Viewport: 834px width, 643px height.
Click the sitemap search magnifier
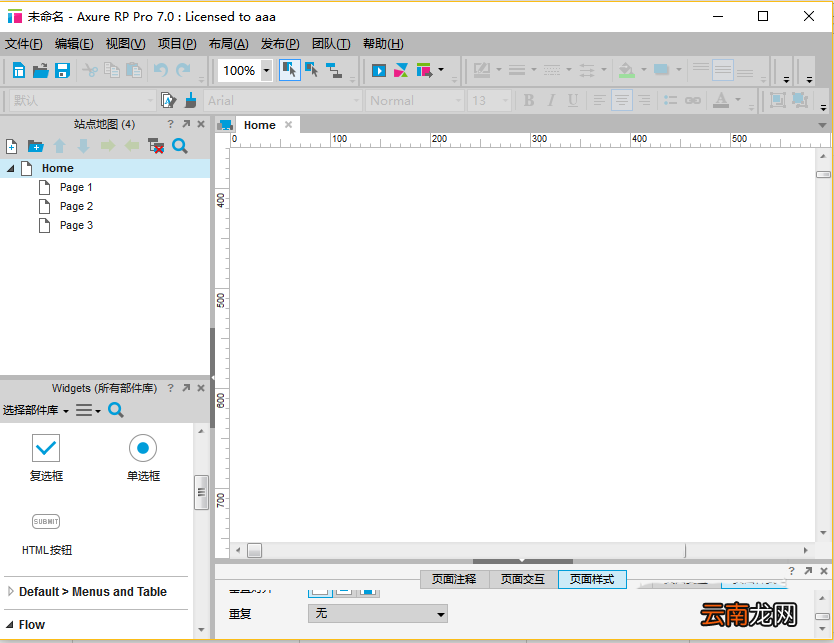coord(180,146)
